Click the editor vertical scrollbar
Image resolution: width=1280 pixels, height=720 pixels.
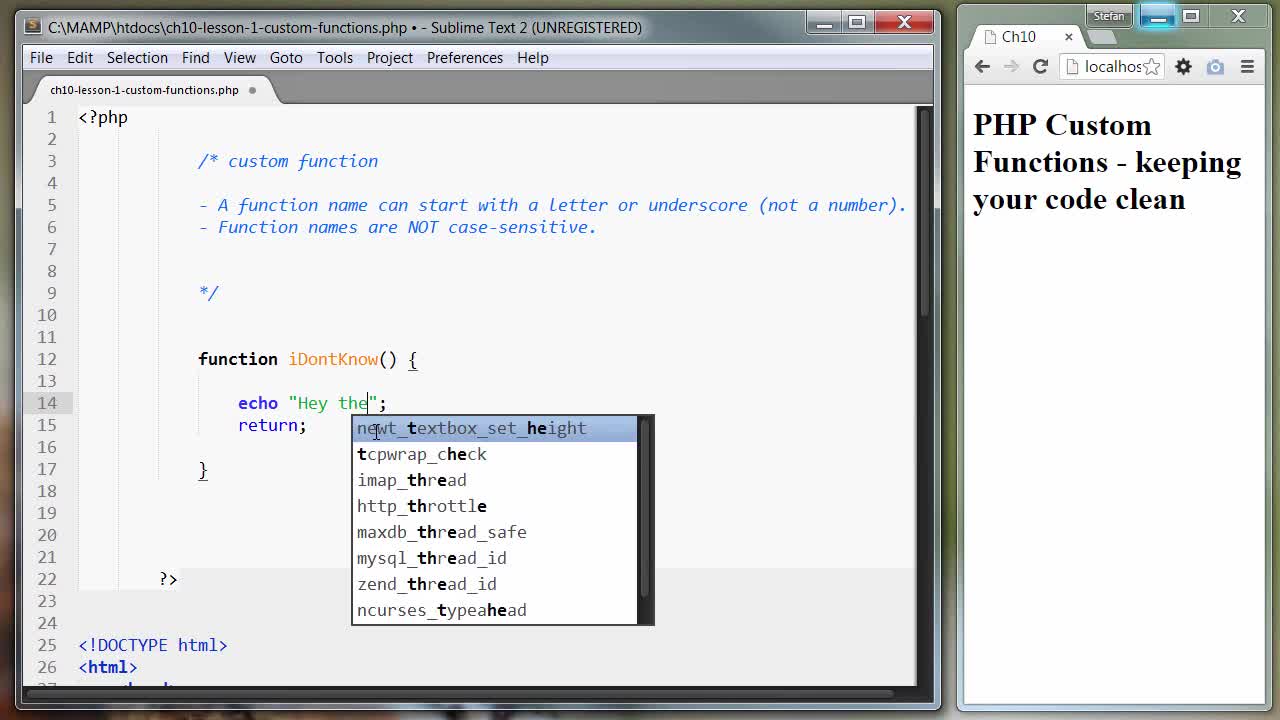(924, 215)
